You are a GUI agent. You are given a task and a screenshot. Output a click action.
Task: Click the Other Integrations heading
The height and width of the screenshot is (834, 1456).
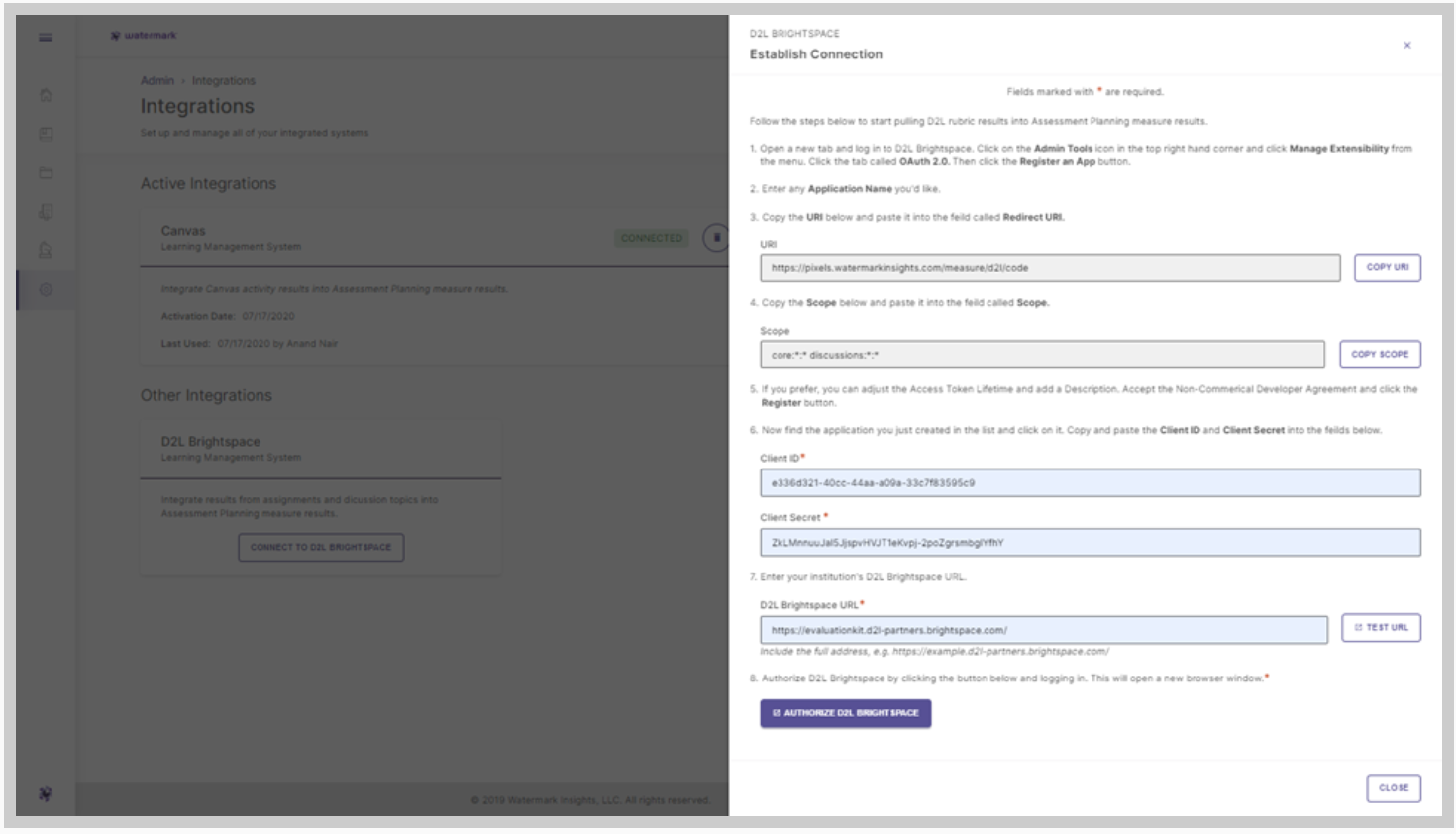206,396
